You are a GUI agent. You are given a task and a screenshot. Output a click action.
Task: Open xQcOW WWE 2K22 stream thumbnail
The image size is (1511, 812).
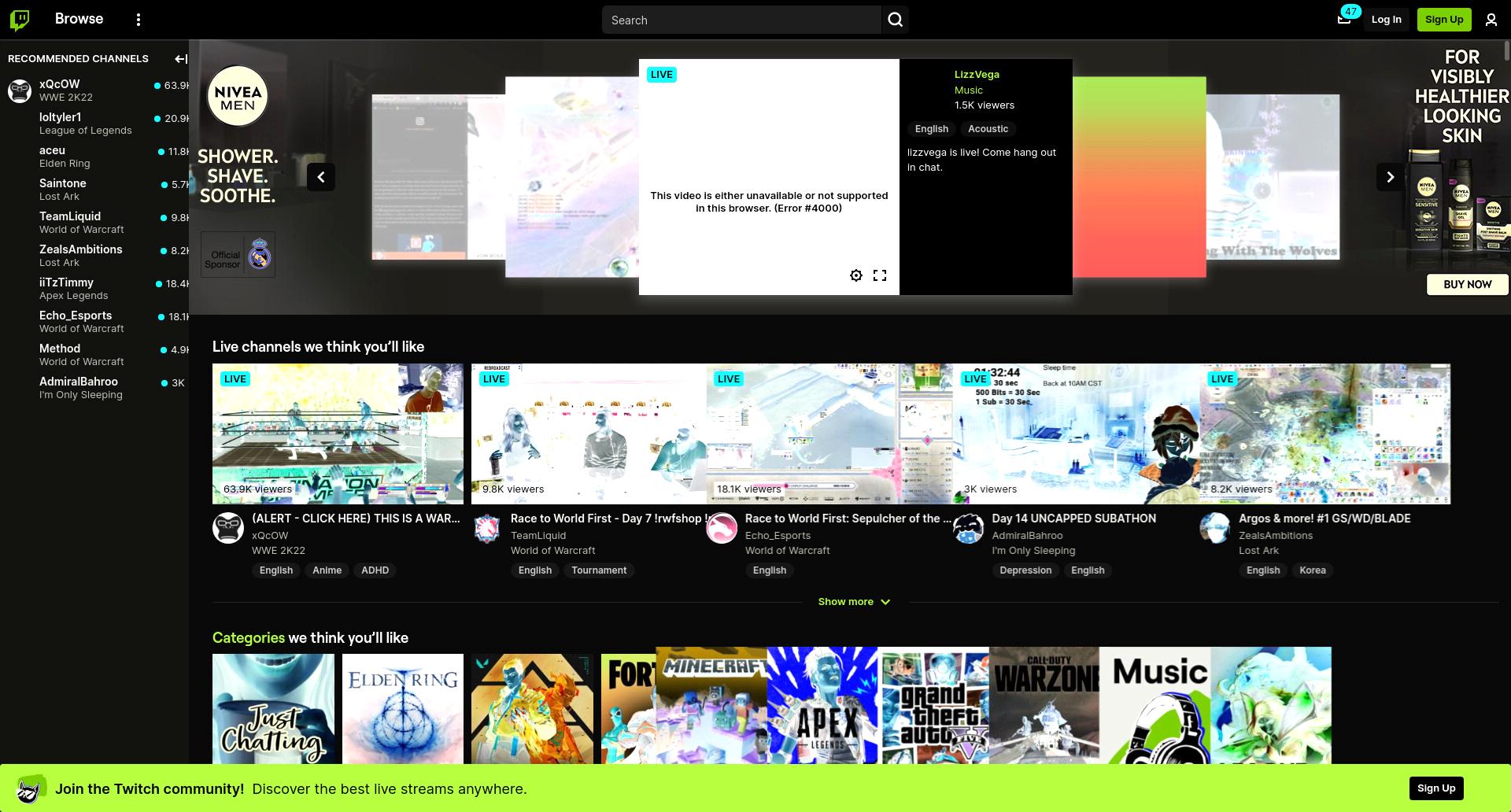(x=338, y=434)
